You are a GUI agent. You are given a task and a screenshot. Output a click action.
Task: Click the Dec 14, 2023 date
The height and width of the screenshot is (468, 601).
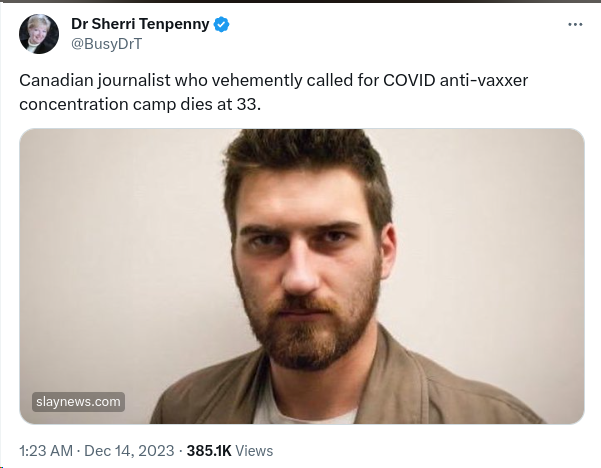coord(127,451)
